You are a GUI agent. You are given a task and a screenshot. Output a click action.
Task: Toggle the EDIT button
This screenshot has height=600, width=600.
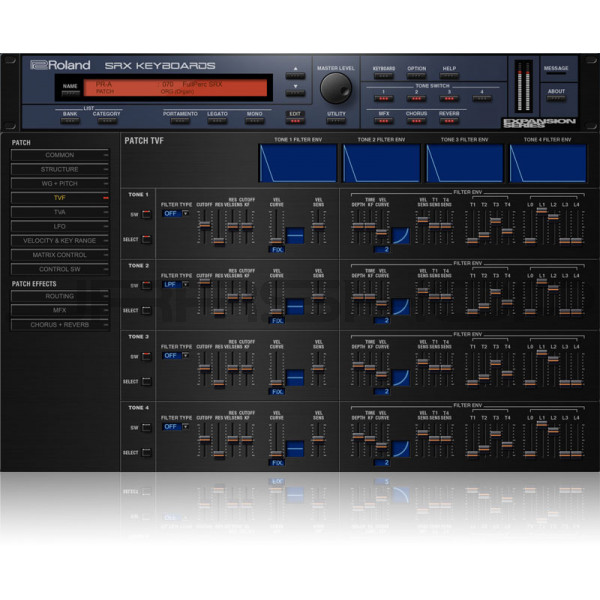click(x=295, y=121)
